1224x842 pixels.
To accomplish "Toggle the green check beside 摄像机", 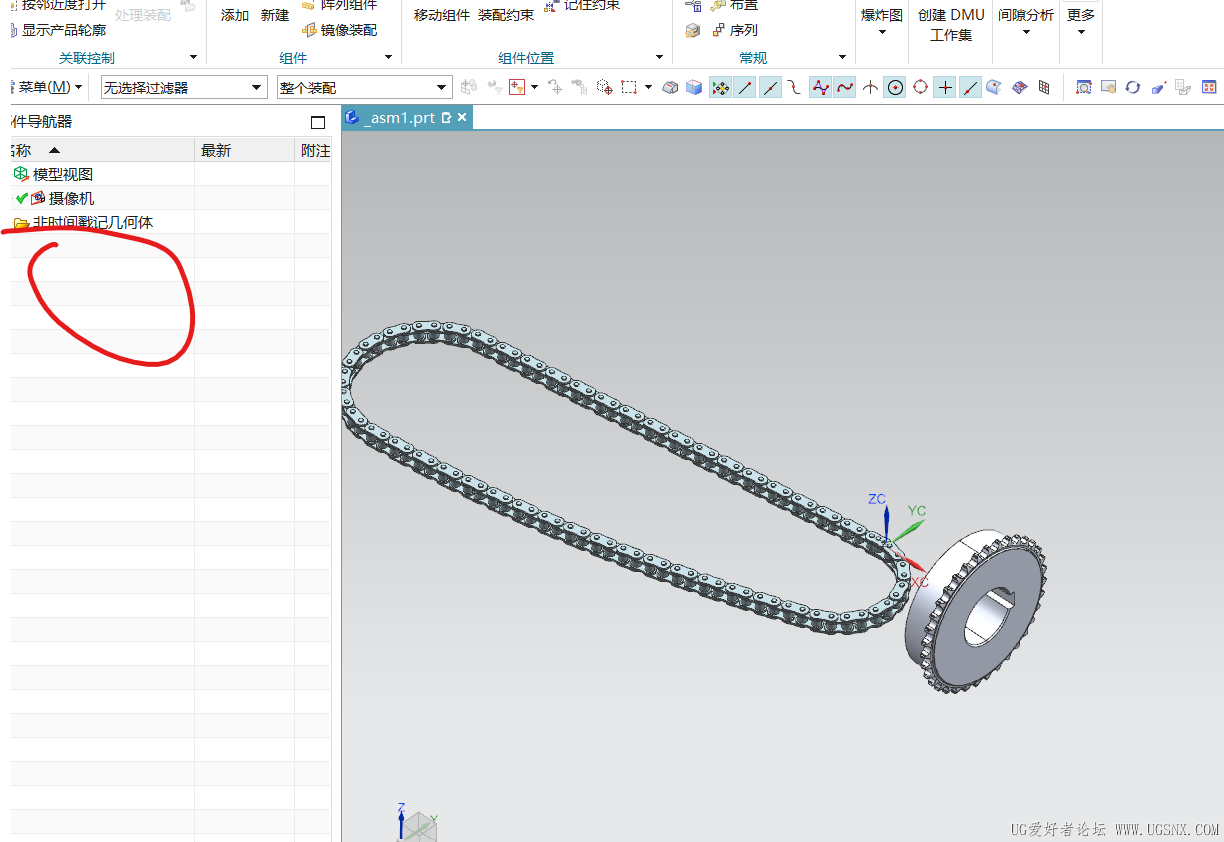I will click(x=21, y=198).
